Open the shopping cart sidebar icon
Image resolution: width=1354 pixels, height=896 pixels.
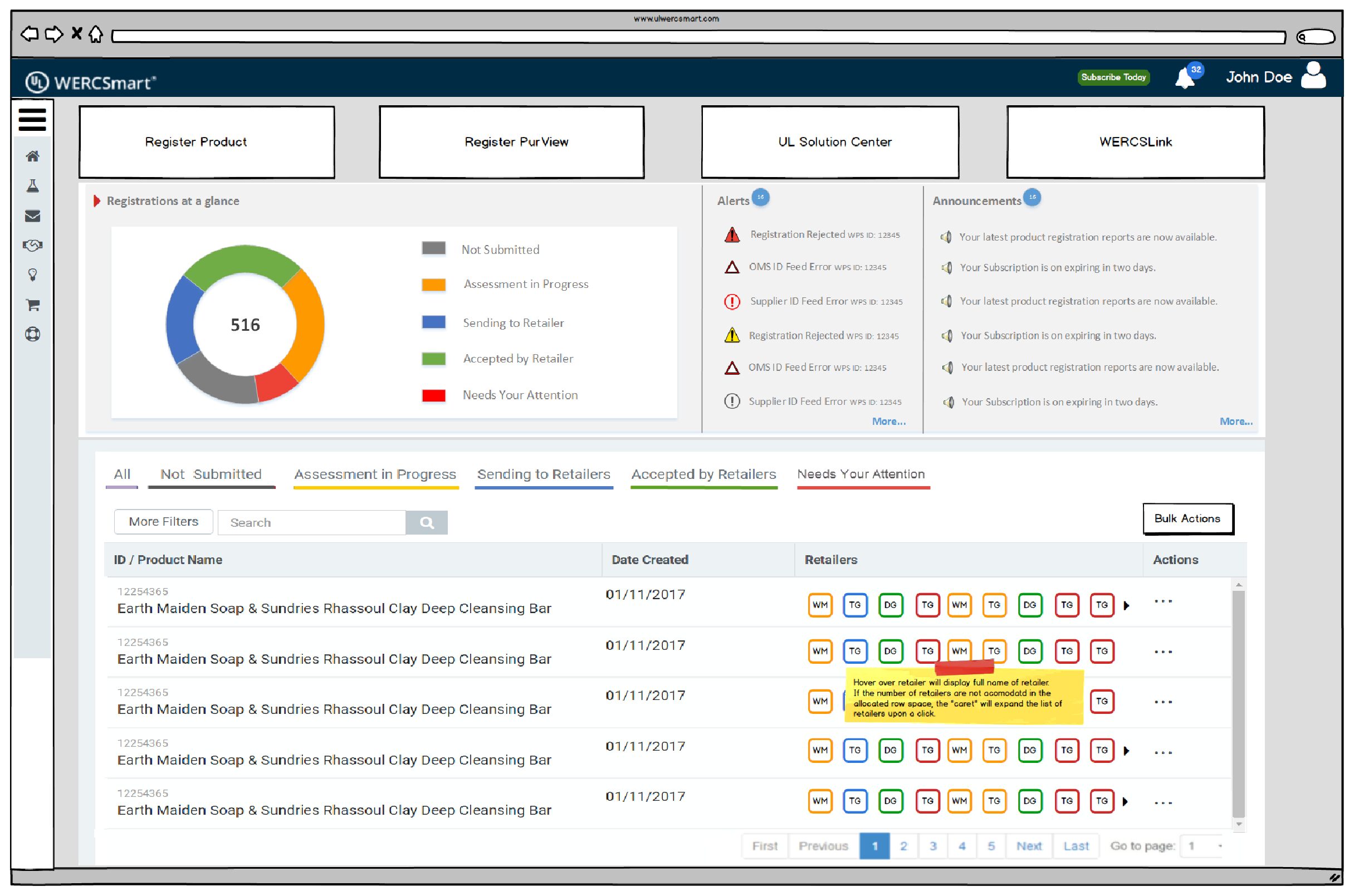pos(32,305)
